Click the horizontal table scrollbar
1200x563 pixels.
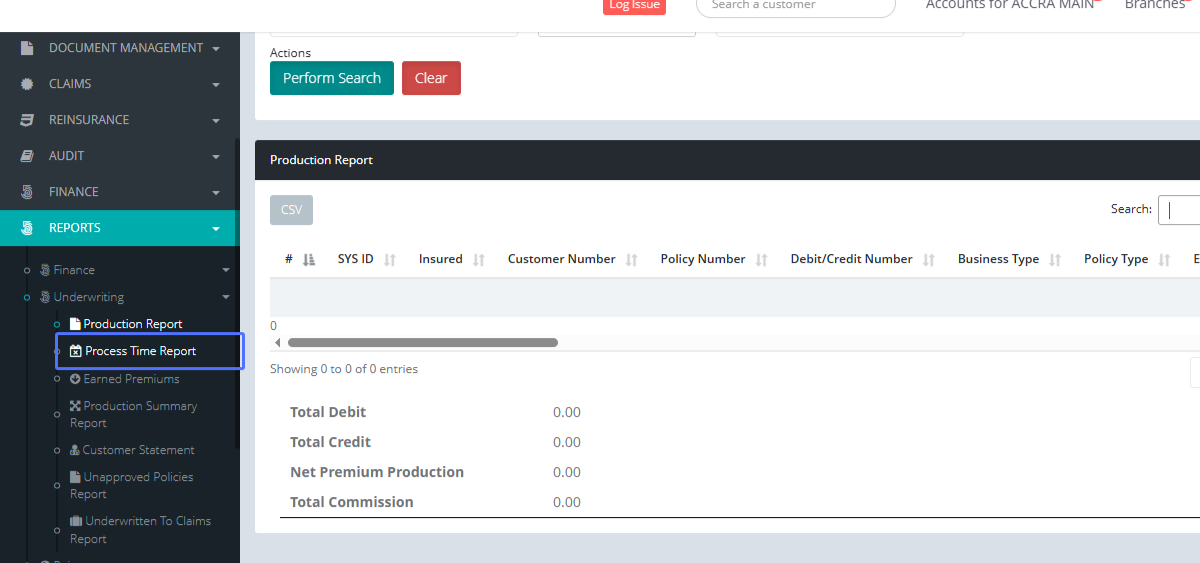[422, 342]
